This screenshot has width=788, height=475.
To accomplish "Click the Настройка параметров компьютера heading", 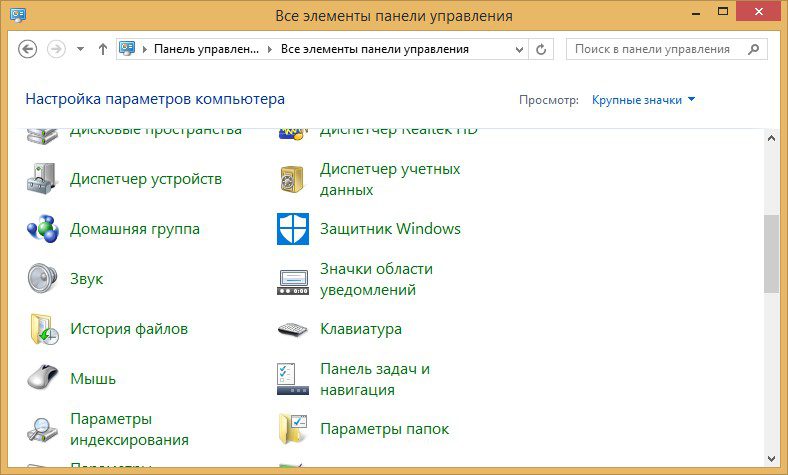I will click(155, 99).
